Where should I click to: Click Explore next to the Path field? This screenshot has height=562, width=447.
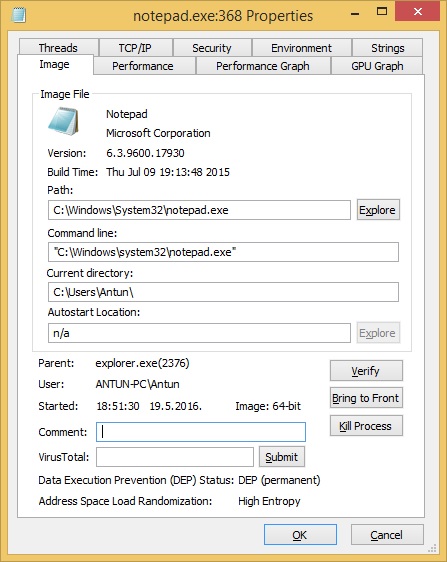pos(378,210)
